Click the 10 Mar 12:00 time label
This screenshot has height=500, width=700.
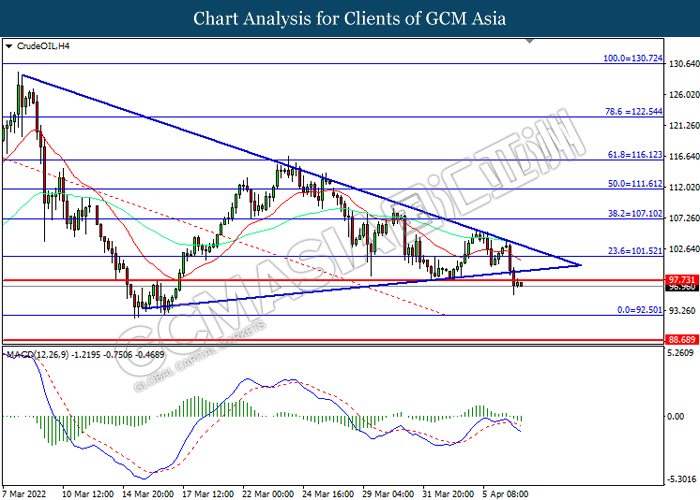click(x=88, y=494)
